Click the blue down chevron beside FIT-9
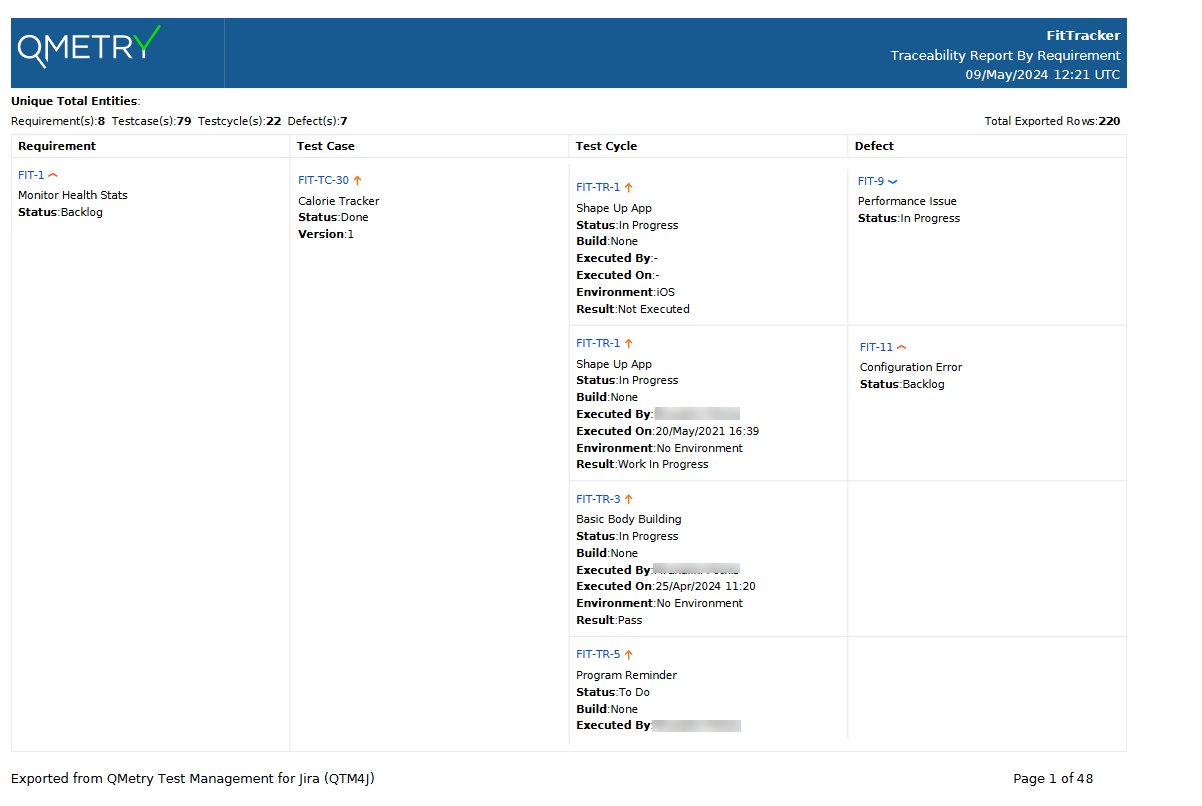1202x806 pixels. (893, 182)
